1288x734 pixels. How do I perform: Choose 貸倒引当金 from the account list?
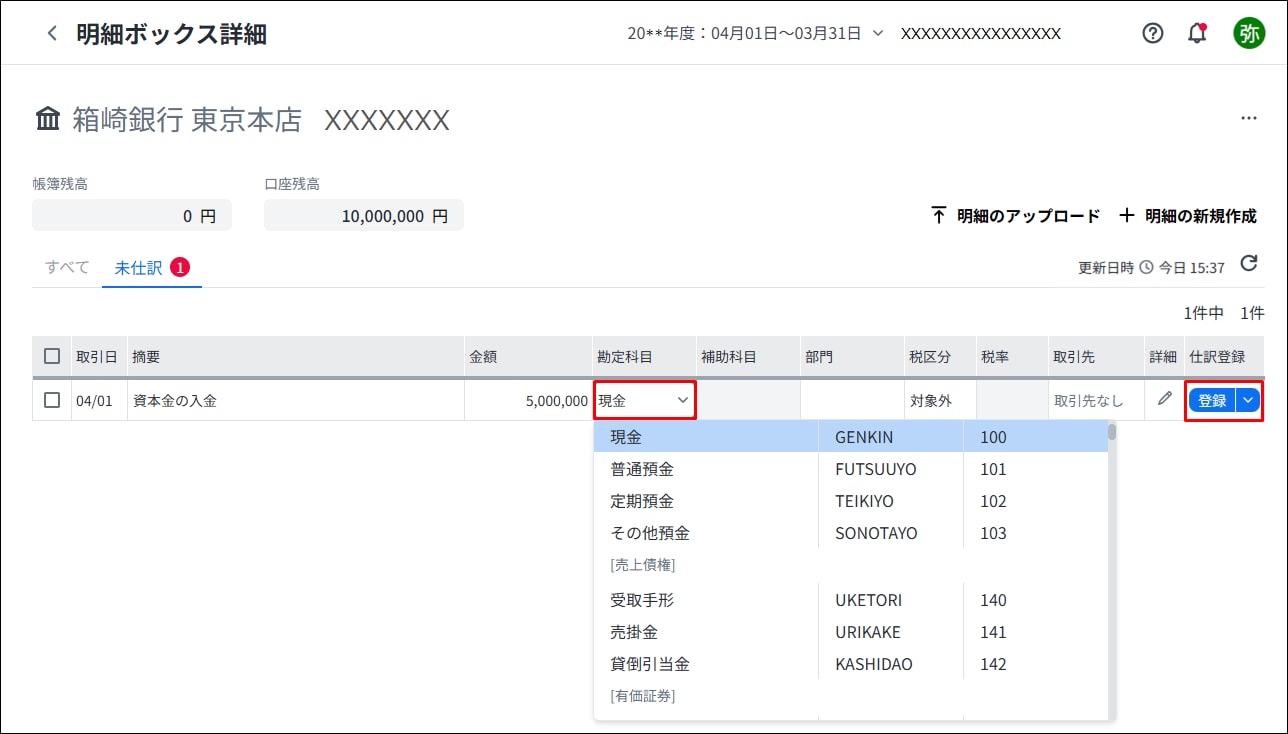pyautogui.click(x=851, y=664)
